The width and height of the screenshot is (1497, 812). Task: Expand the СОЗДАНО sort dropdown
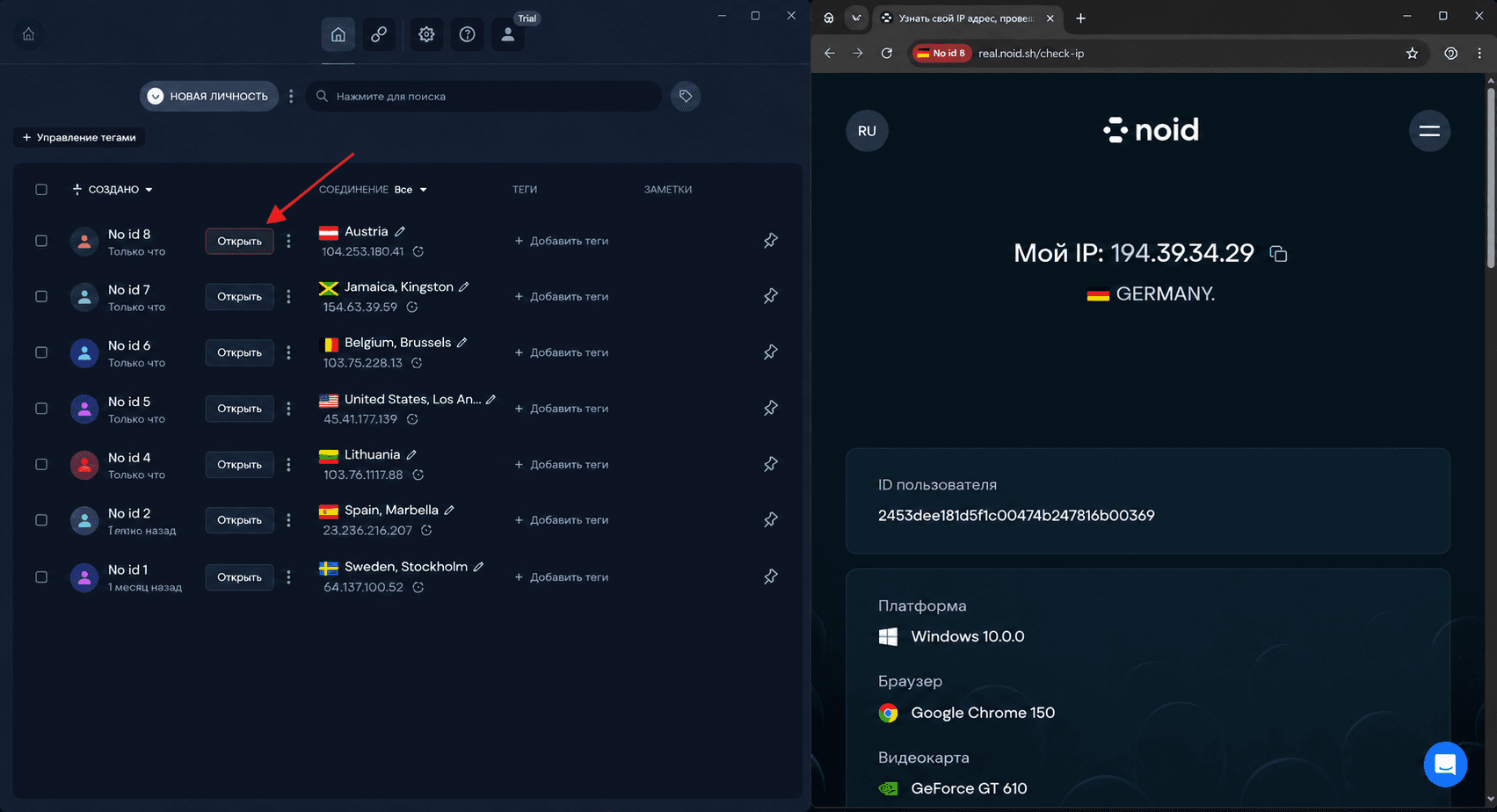tap(113, 190)
